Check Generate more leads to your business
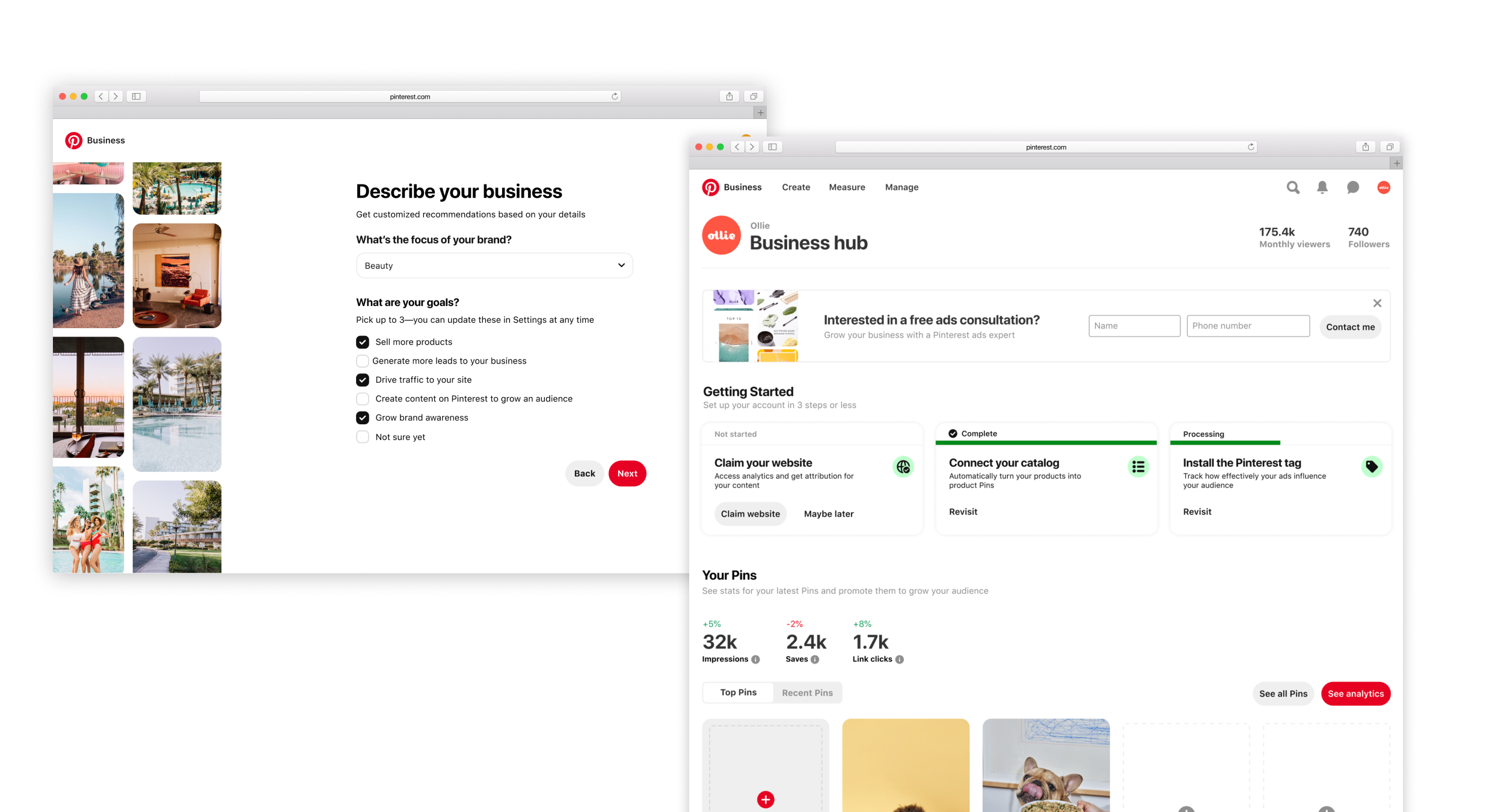This screenshot has height=812, width=1498. click(x=363, y=361)
